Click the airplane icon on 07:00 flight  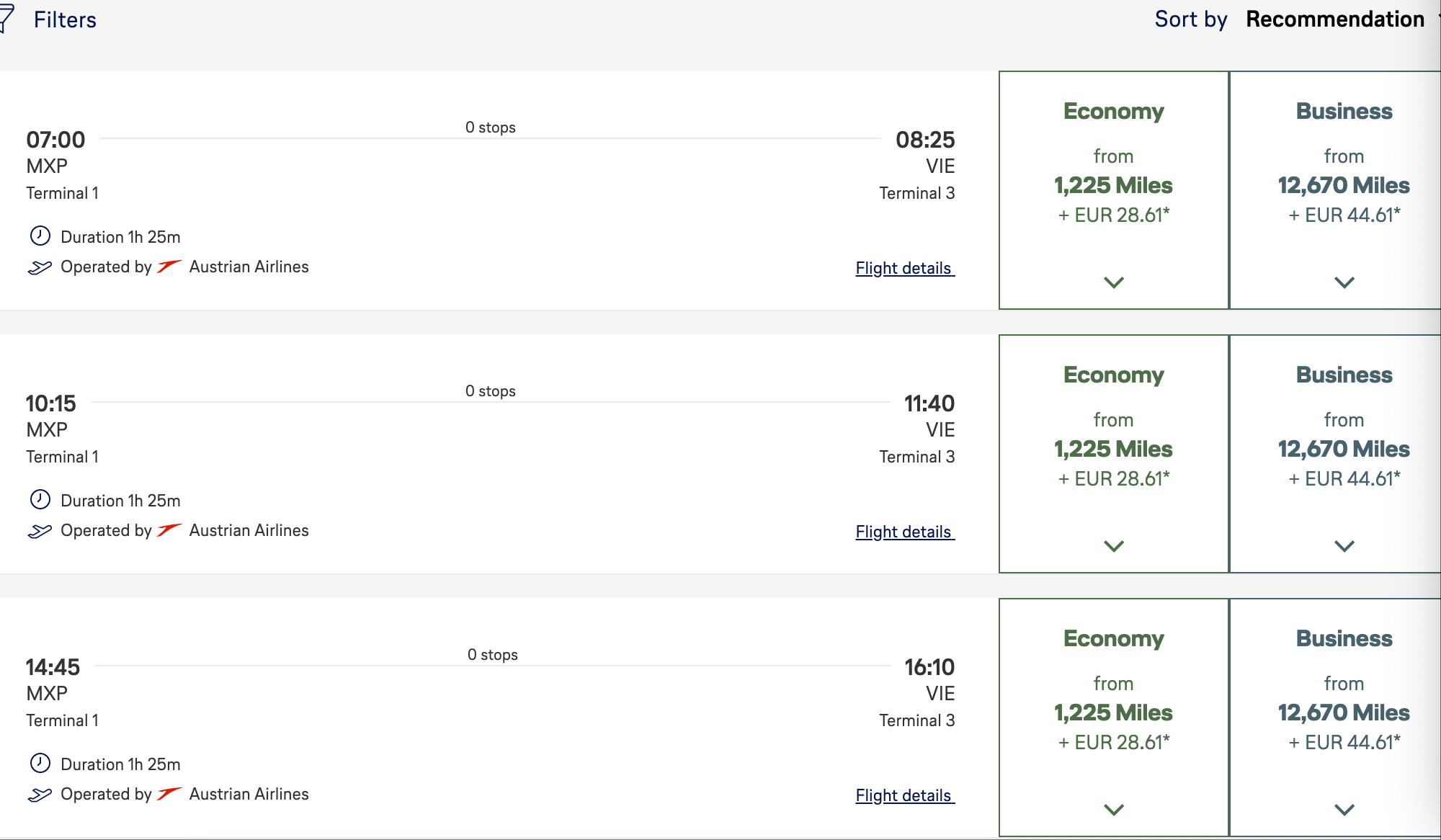[x=40, y=267]
